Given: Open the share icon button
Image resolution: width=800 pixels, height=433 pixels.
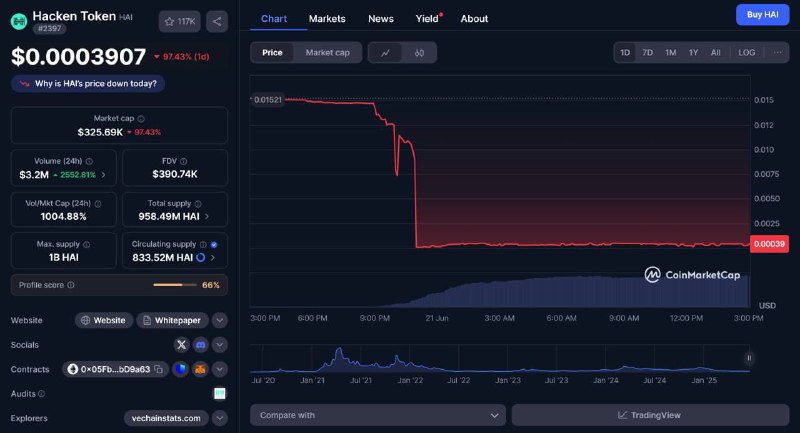Looking at the screenshot, I should click(x=217, y=21).
